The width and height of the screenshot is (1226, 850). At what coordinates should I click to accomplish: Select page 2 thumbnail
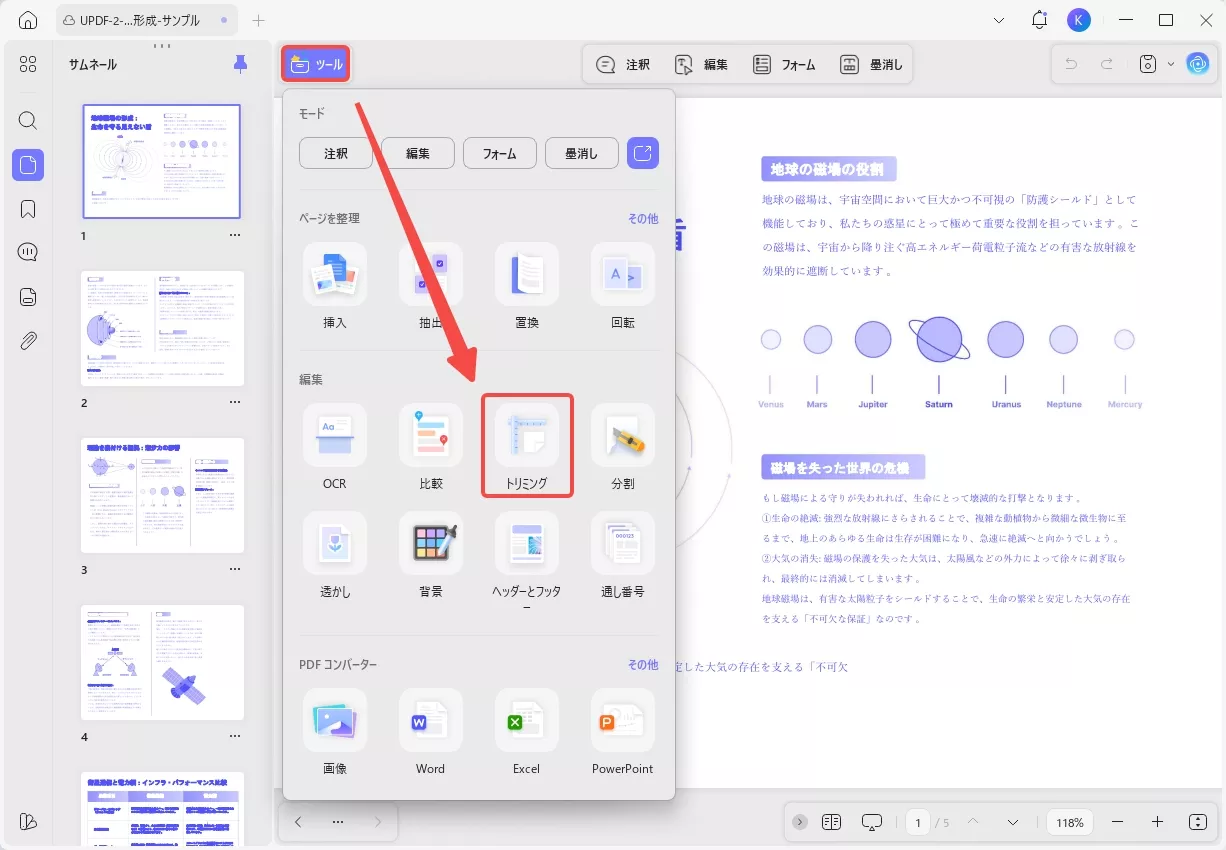163,328
